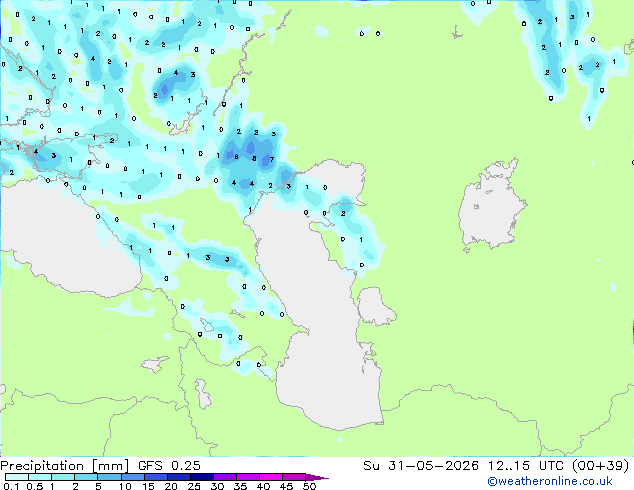Click the over-50 arrow tip of legend
Viewport: 634px width, 490px height.
click(317, 477)
